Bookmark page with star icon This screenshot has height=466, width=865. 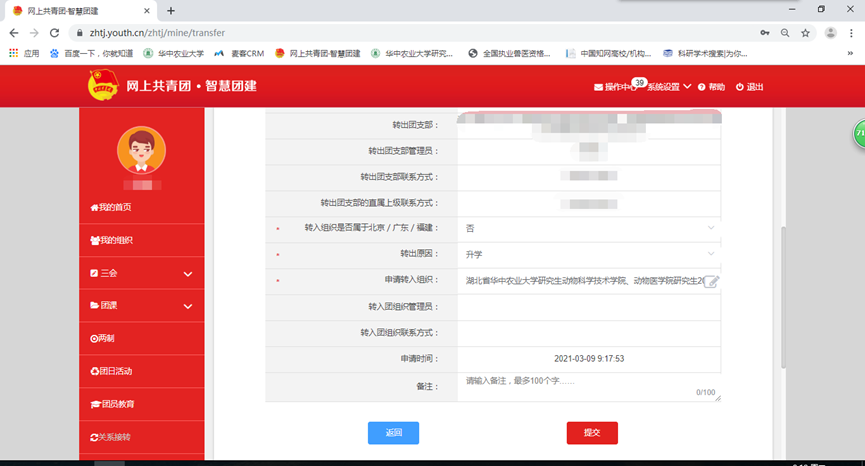click(805, 32)
